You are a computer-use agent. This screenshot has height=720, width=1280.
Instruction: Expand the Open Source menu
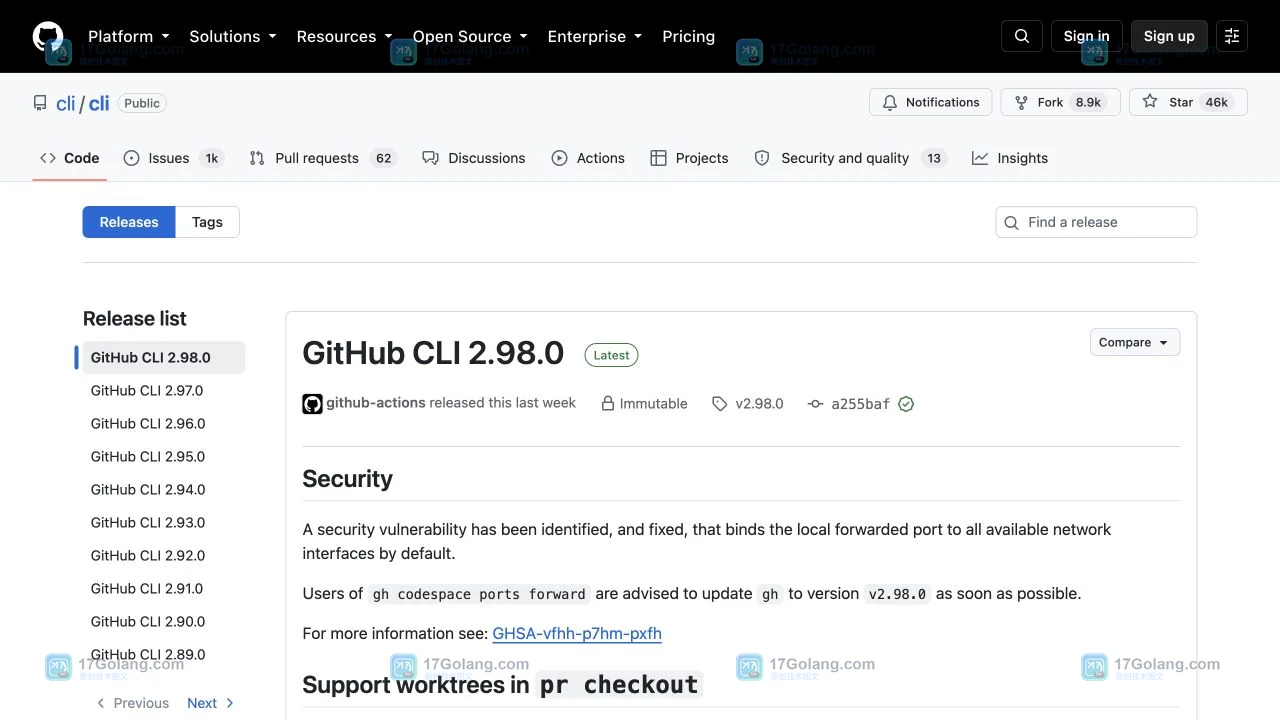(470, 36)
